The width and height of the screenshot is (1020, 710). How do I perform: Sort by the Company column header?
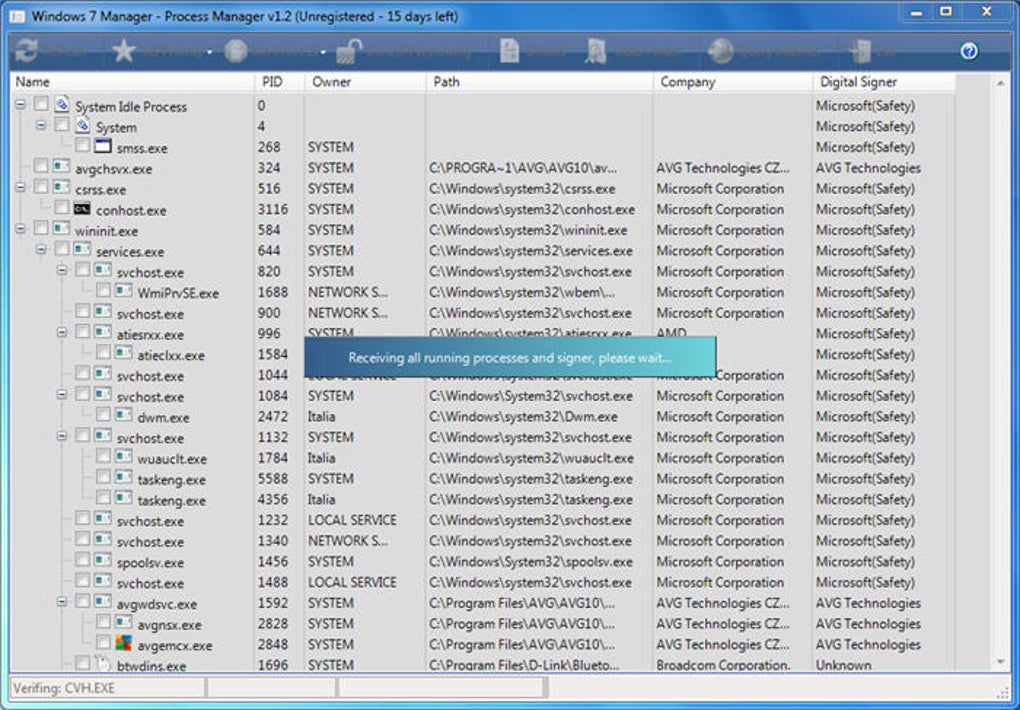pos(733,82)
